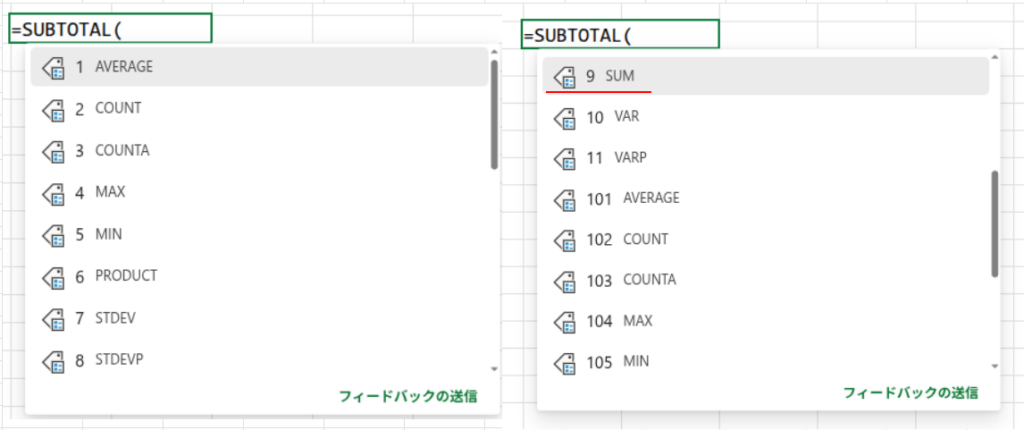Click the left list's scrollbar thumb
The height and width of the screenshot is (430, 1024).
click(494, 115)
